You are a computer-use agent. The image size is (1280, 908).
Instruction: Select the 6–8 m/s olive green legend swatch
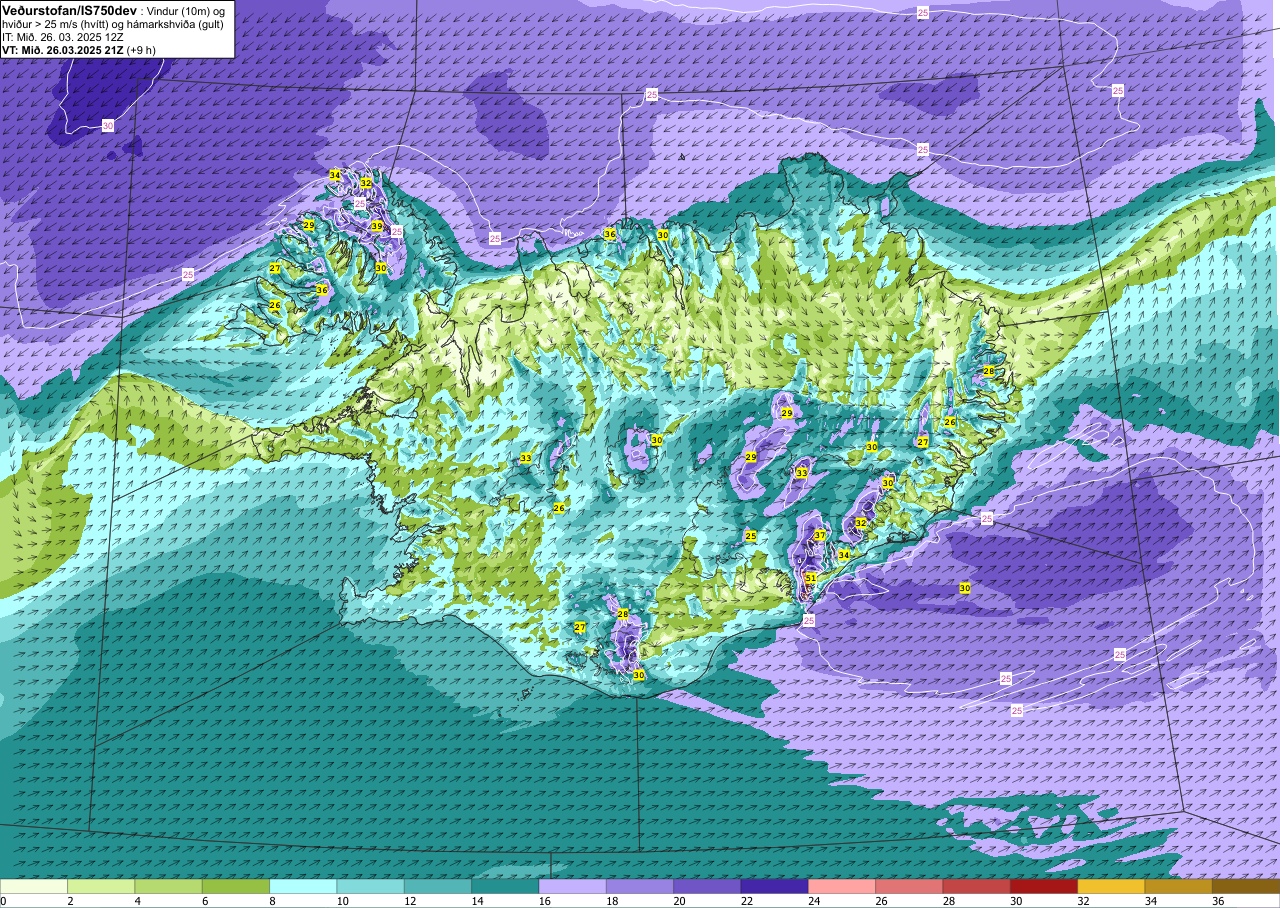point(236,886)
